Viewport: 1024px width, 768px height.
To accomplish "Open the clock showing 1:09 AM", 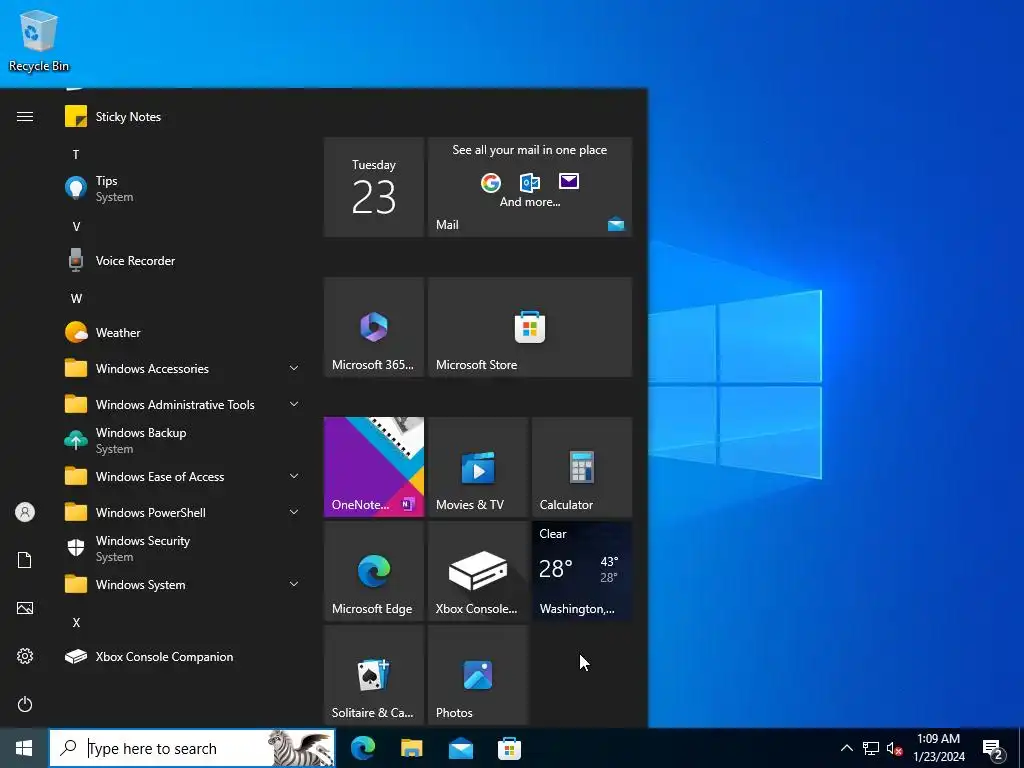I will [x=938, y=748].
